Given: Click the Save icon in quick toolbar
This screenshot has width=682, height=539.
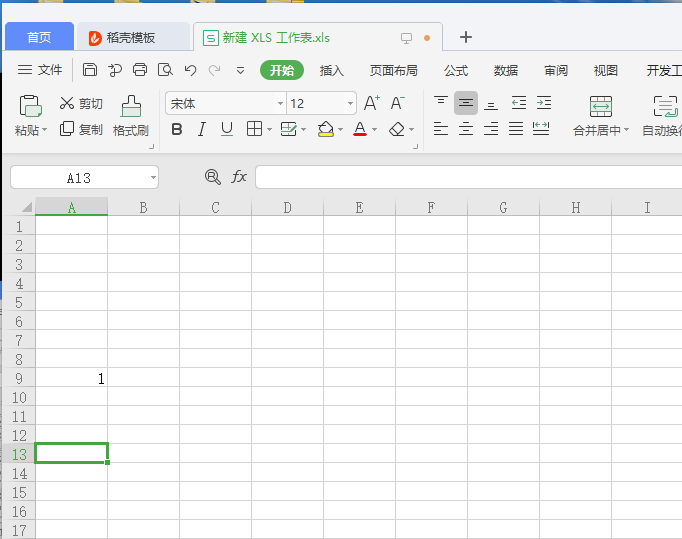Looking at the screenshot, I should pos(90,70).
